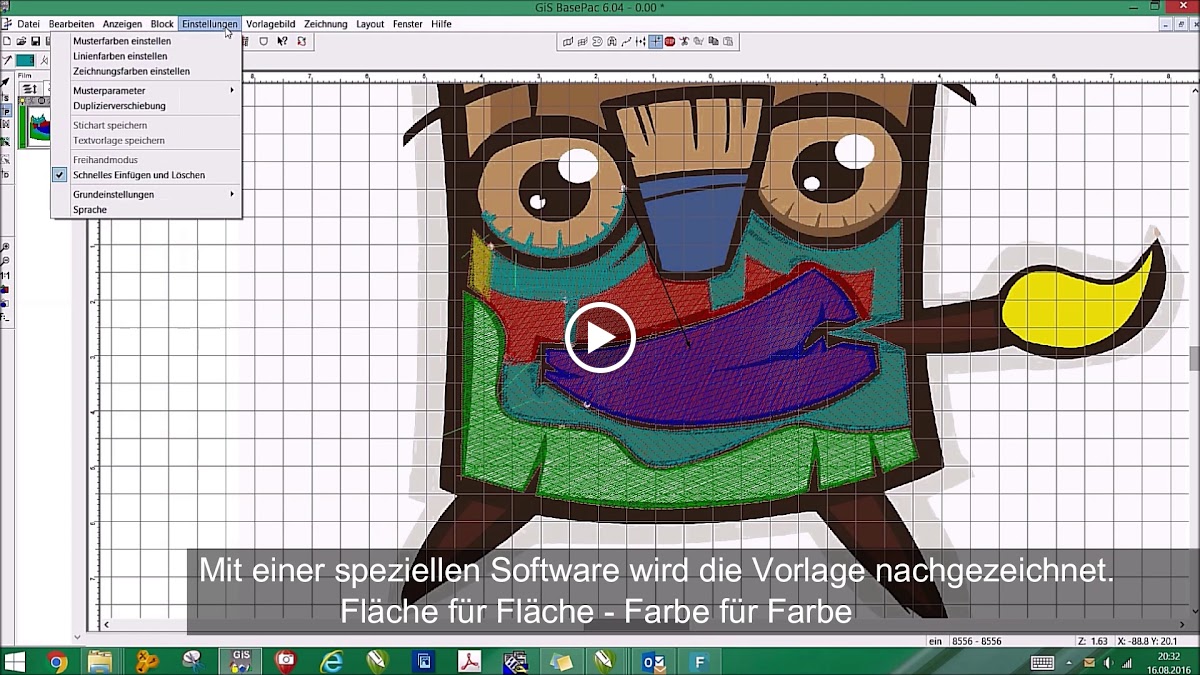Viewport: 1200px width, 675px height.
Task: Click the scissors cut icon
Action: (684, 42)
